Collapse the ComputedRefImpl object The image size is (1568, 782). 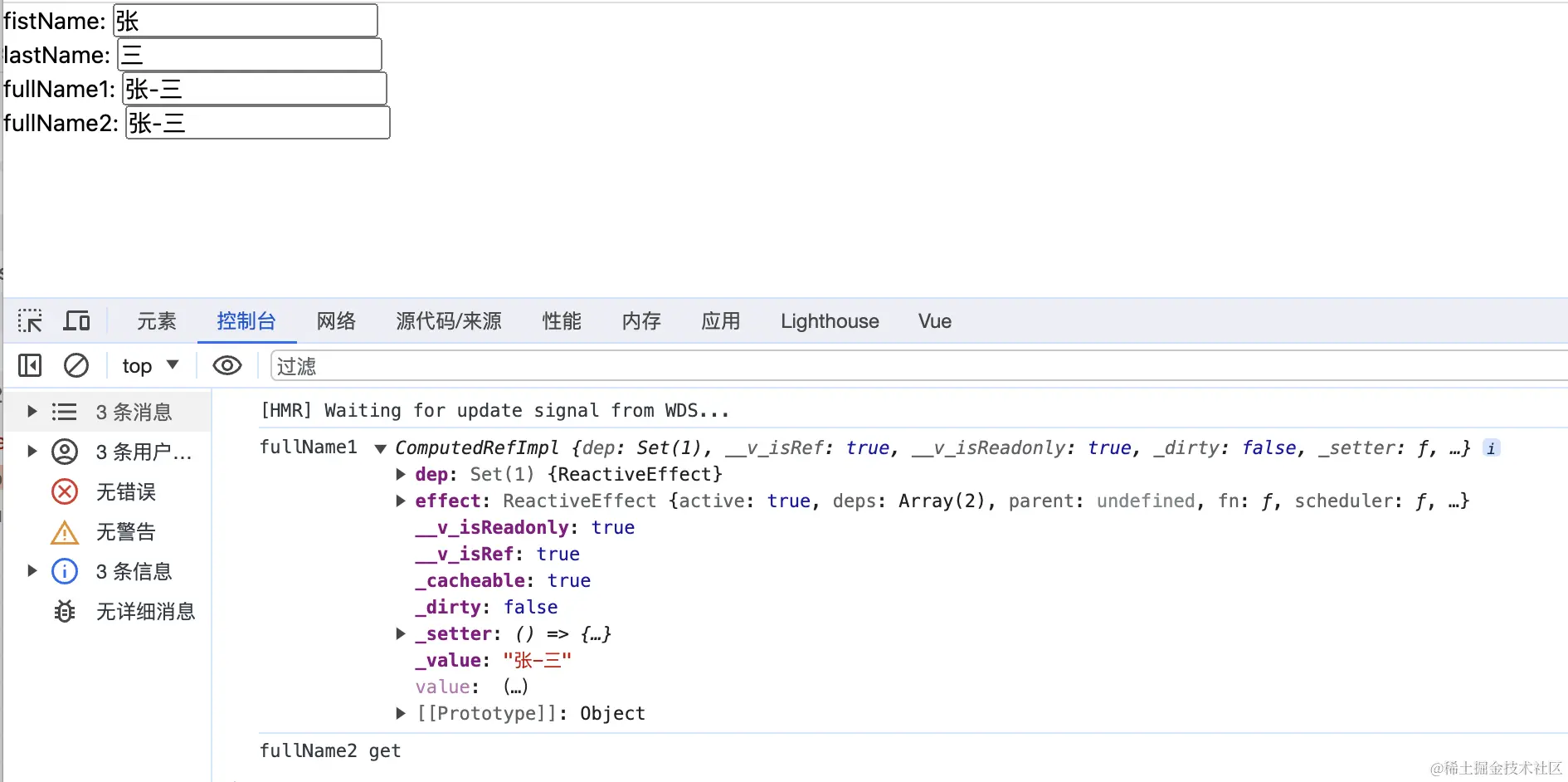pos(380,448)
